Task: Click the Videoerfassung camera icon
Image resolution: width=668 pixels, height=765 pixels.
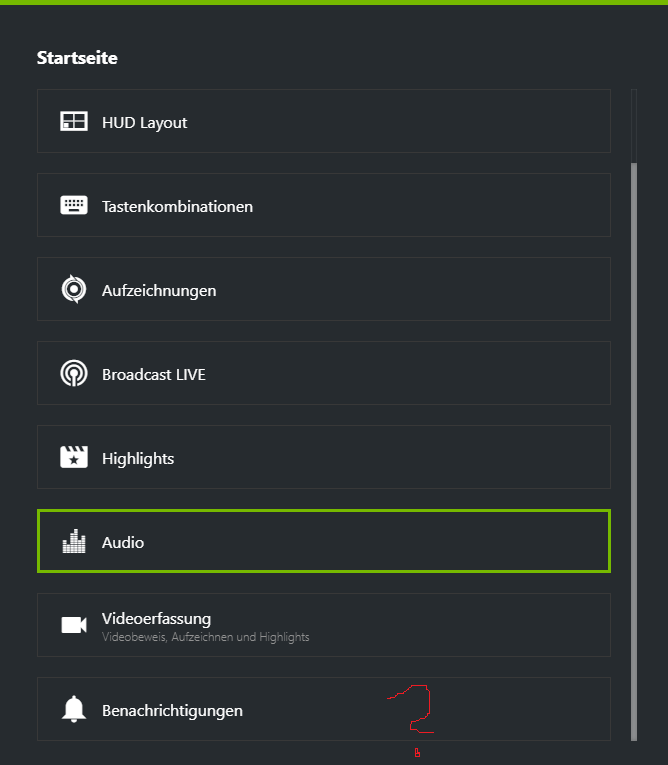Action: click(x=74, y=625)
